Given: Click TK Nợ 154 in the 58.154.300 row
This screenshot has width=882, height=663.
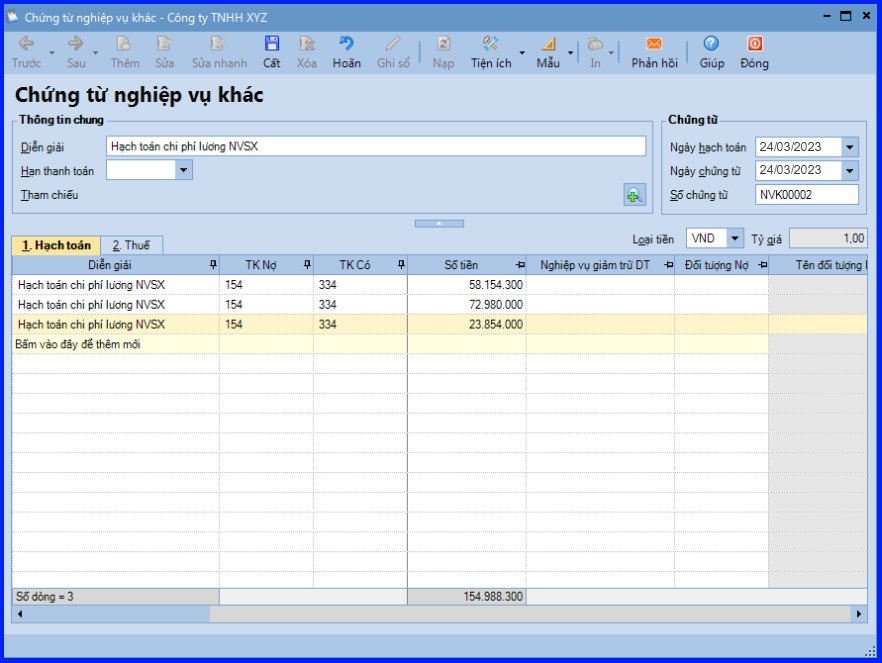Looking at the screenshot, I should coord(266,285).
